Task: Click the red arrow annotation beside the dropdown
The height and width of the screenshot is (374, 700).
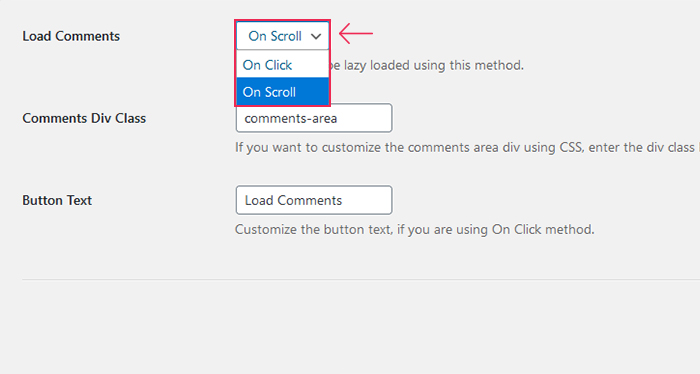Action: coord(356,33)
